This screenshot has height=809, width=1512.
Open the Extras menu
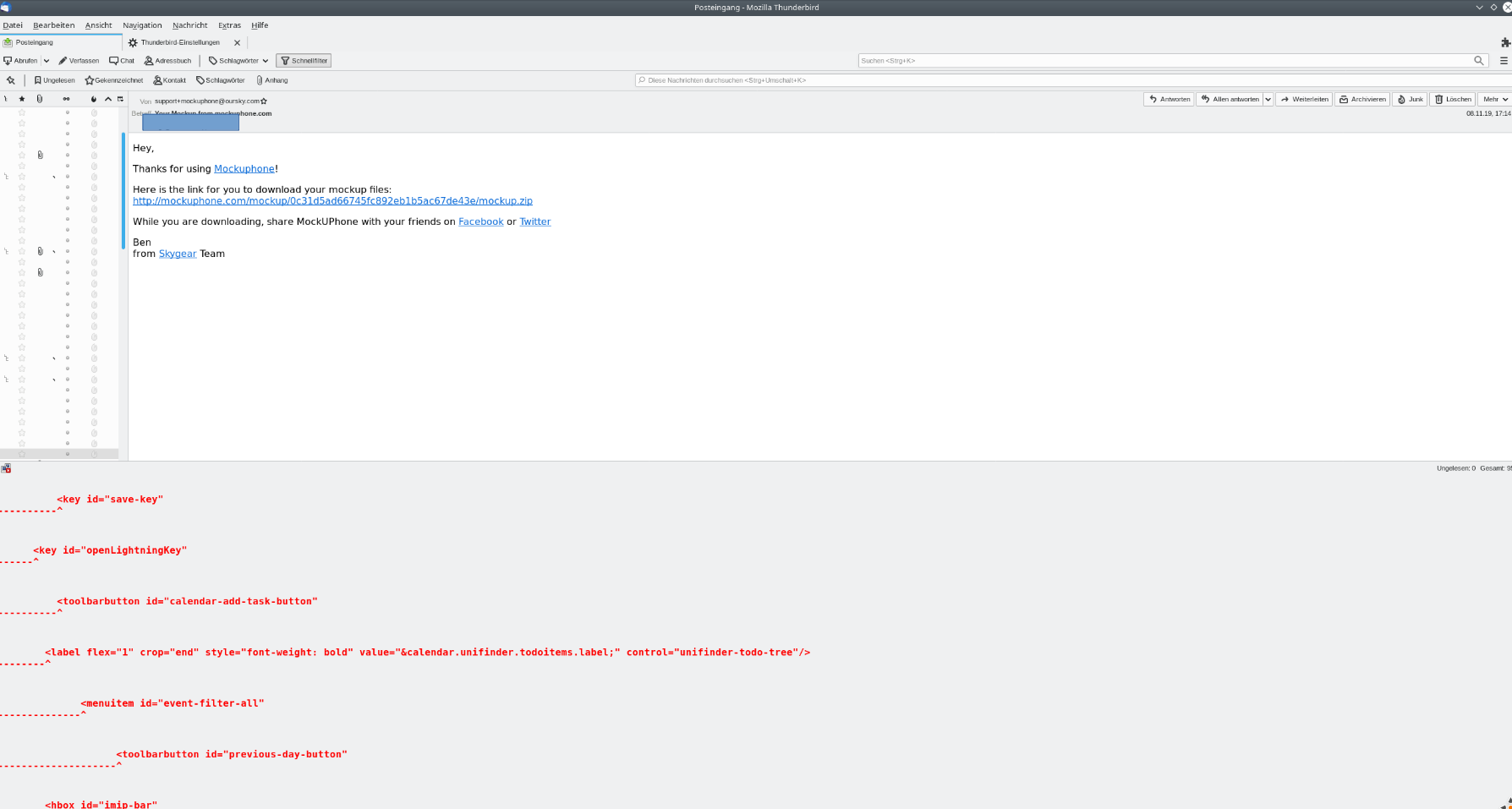coord(229,25)
